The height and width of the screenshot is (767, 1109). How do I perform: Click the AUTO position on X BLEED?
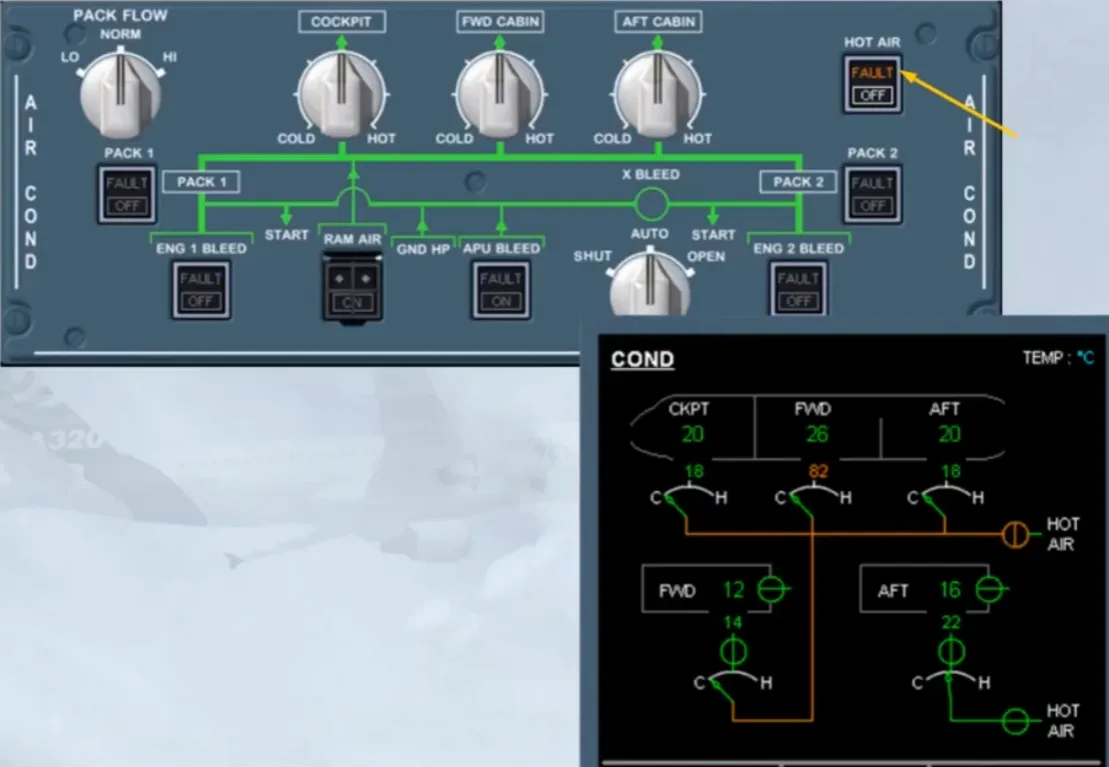tap(649, 233)
